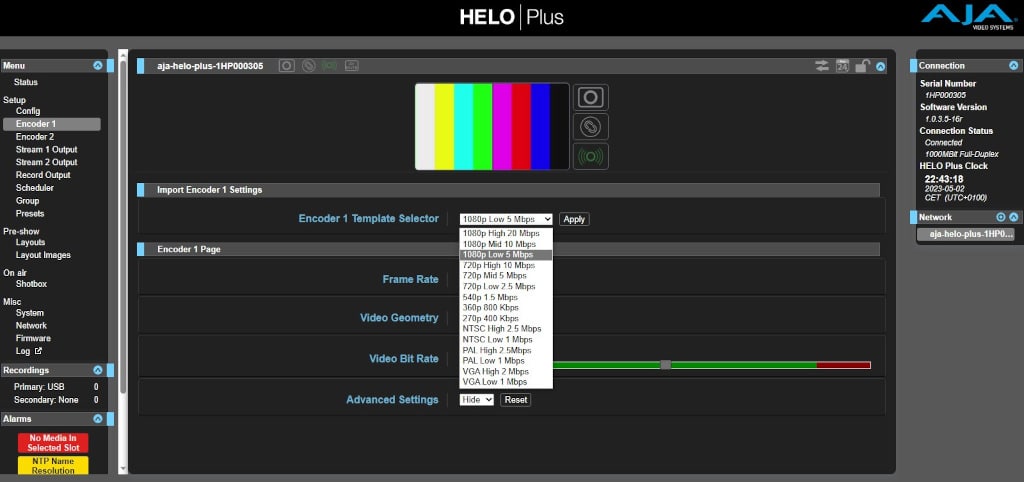This screenshot has width=1024, height=482.
Task: Go to the Scheduler menu item
Action: (x=35, y=188)
